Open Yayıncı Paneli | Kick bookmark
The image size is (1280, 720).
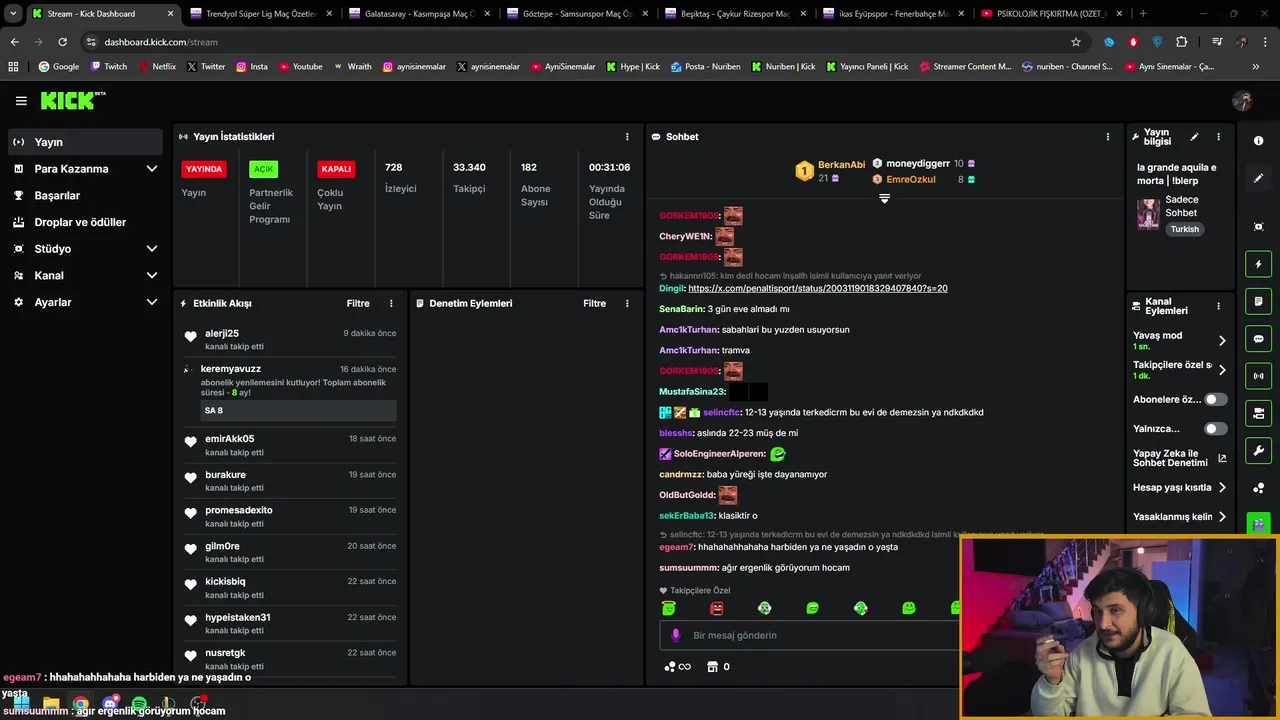867,66
